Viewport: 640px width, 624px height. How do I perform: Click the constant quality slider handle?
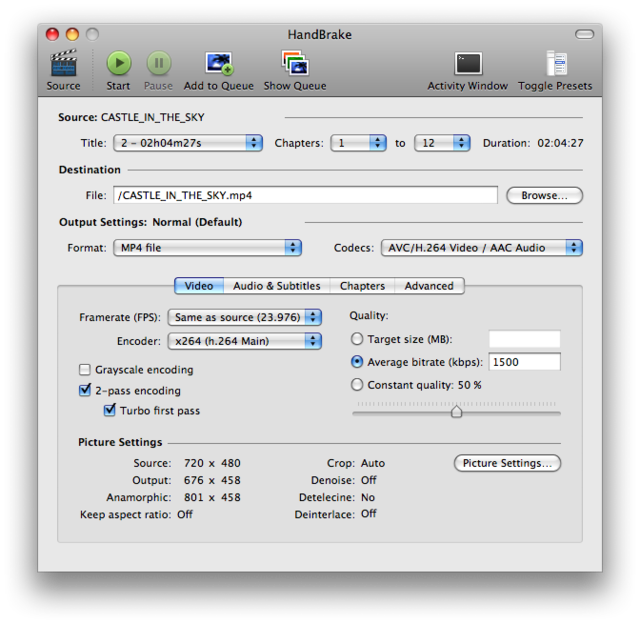457,411
